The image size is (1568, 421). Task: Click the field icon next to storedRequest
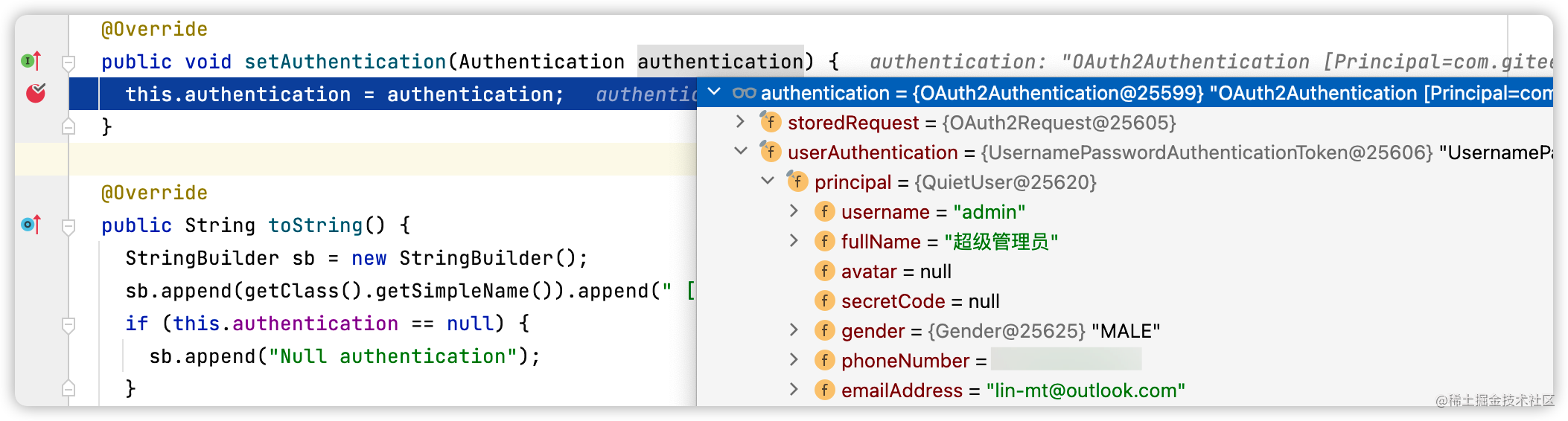pyautogui.click(x=770, y=121)
